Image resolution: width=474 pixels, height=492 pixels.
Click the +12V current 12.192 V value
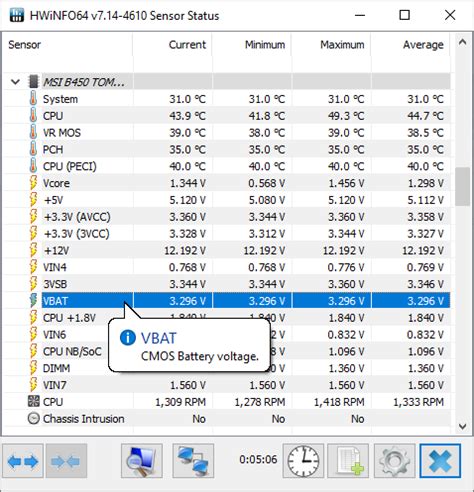185,250
